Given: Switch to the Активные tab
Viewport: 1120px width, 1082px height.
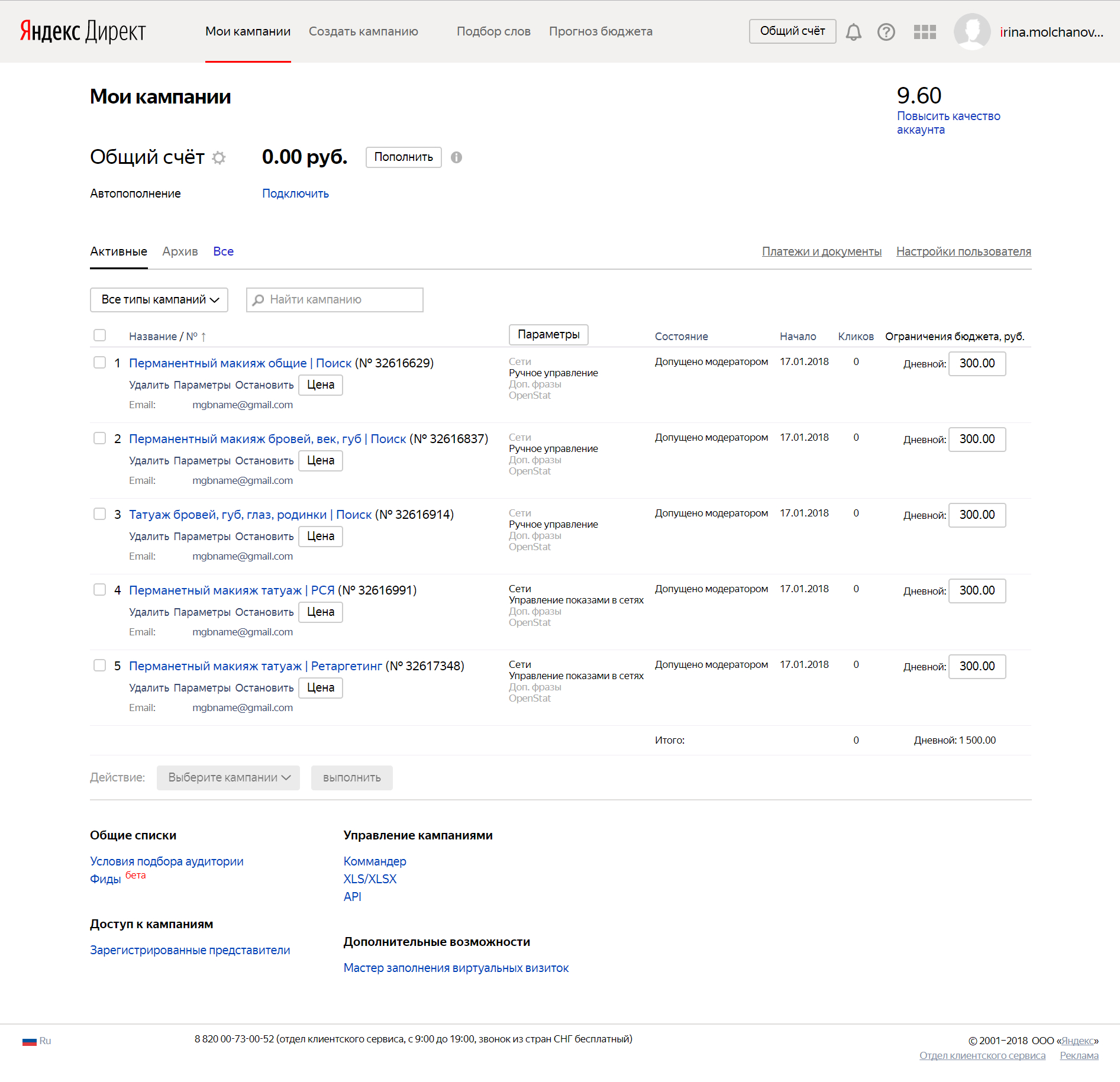Looking at the screenshot, I should point(118,251).
